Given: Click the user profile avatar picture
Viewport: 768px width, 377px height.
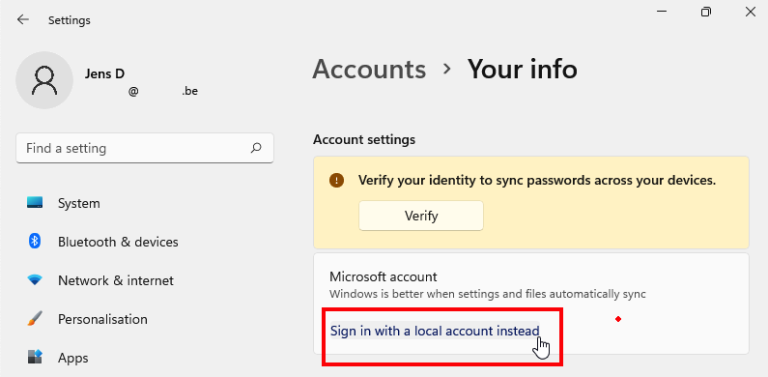Looking at the screenshot, I should click(x=45, y=80).
